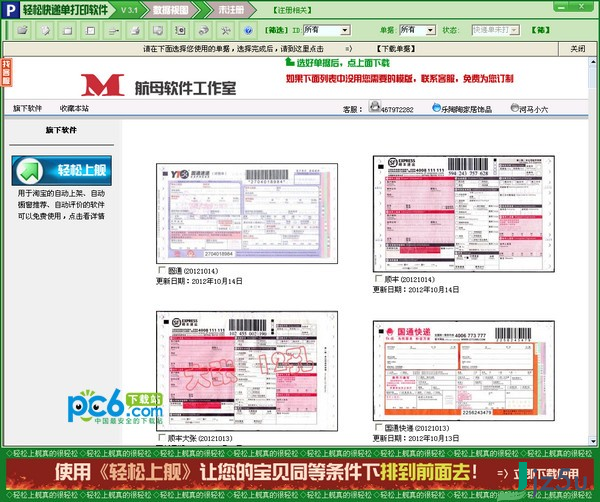Click the printer toolbar icon
The height and width of the screenshot is (502, 600).
tap(135, 30)
